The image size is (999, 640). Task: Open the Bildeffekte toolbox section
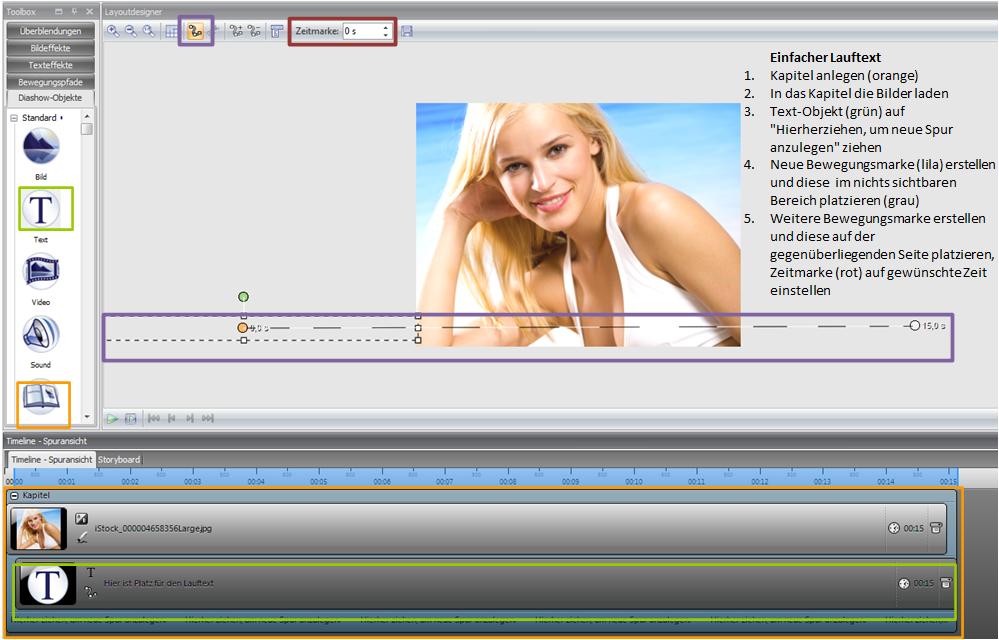[x=50, y=48]
